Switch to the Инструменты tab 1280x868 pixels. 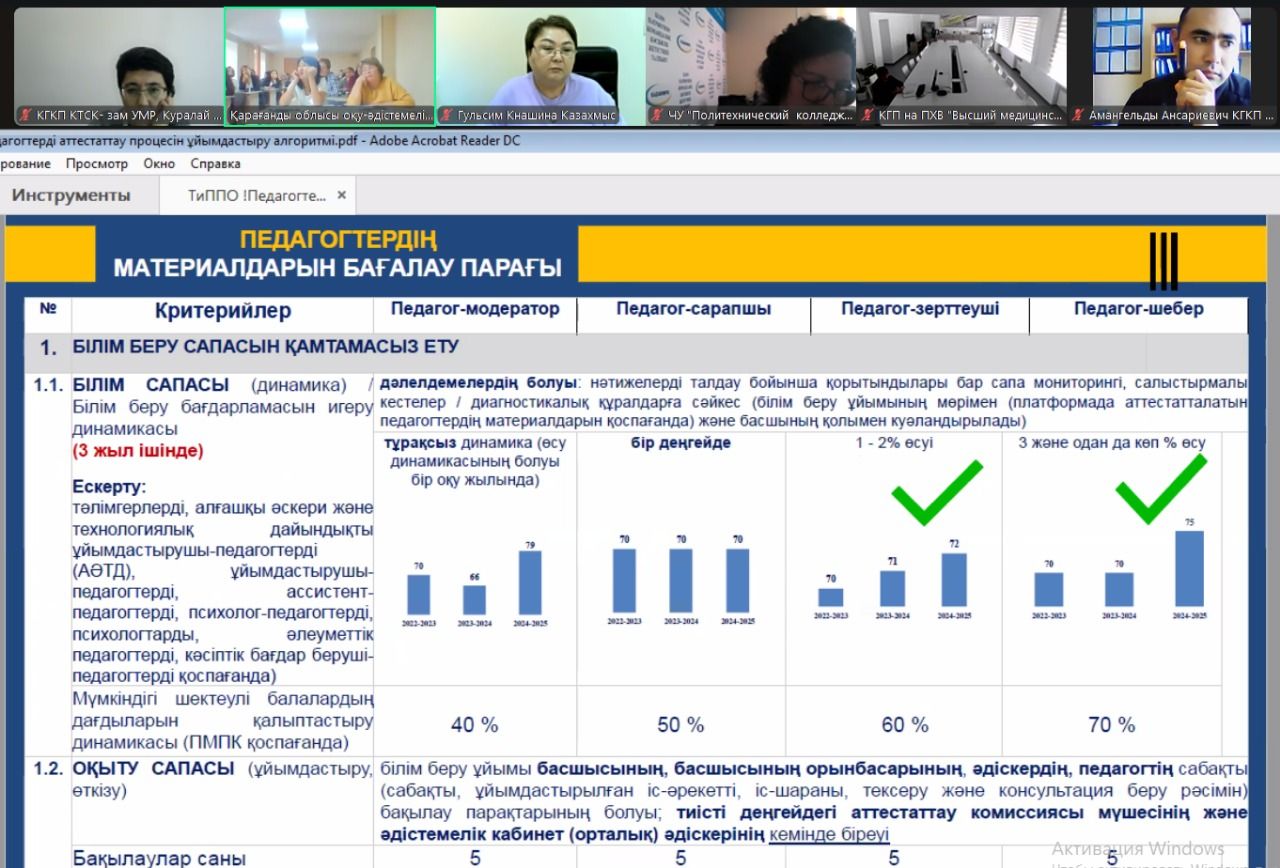(x=71, y=195)
